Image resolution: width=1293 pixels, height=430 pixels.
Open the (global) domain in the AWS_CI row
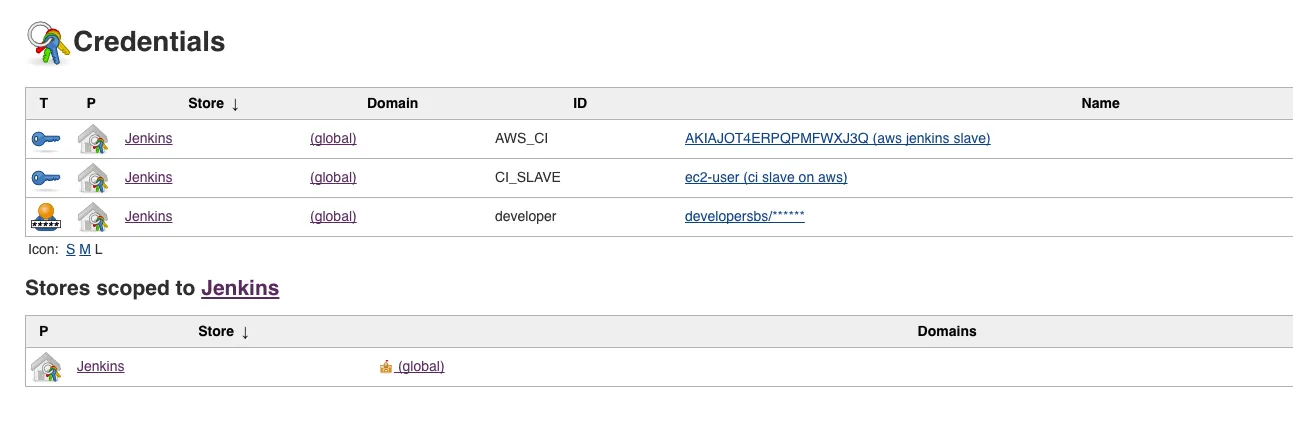point(333,139)
